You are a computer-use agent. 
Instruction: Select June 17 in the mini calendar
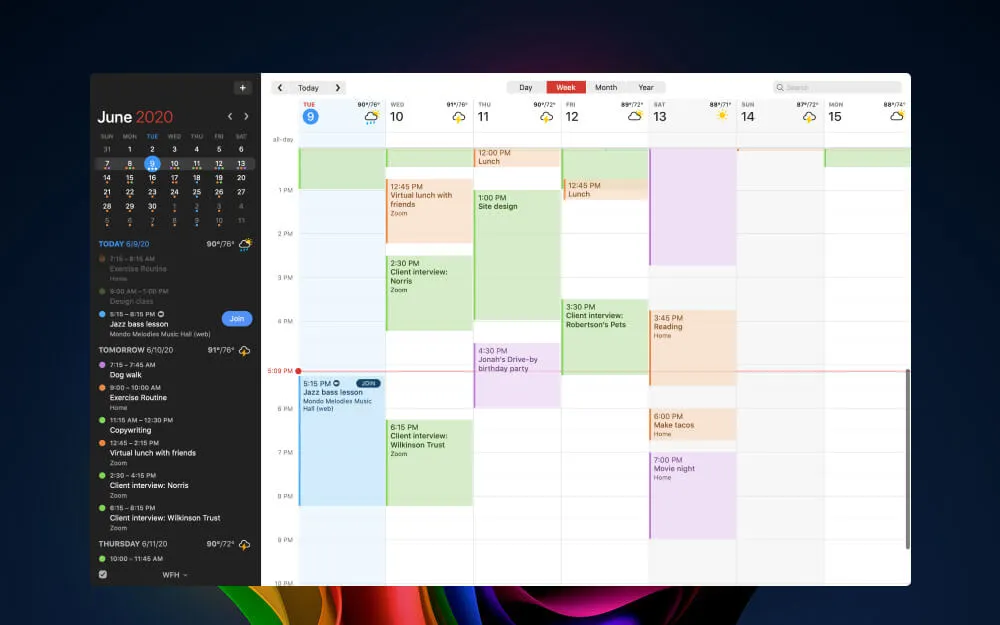point(174,178)
